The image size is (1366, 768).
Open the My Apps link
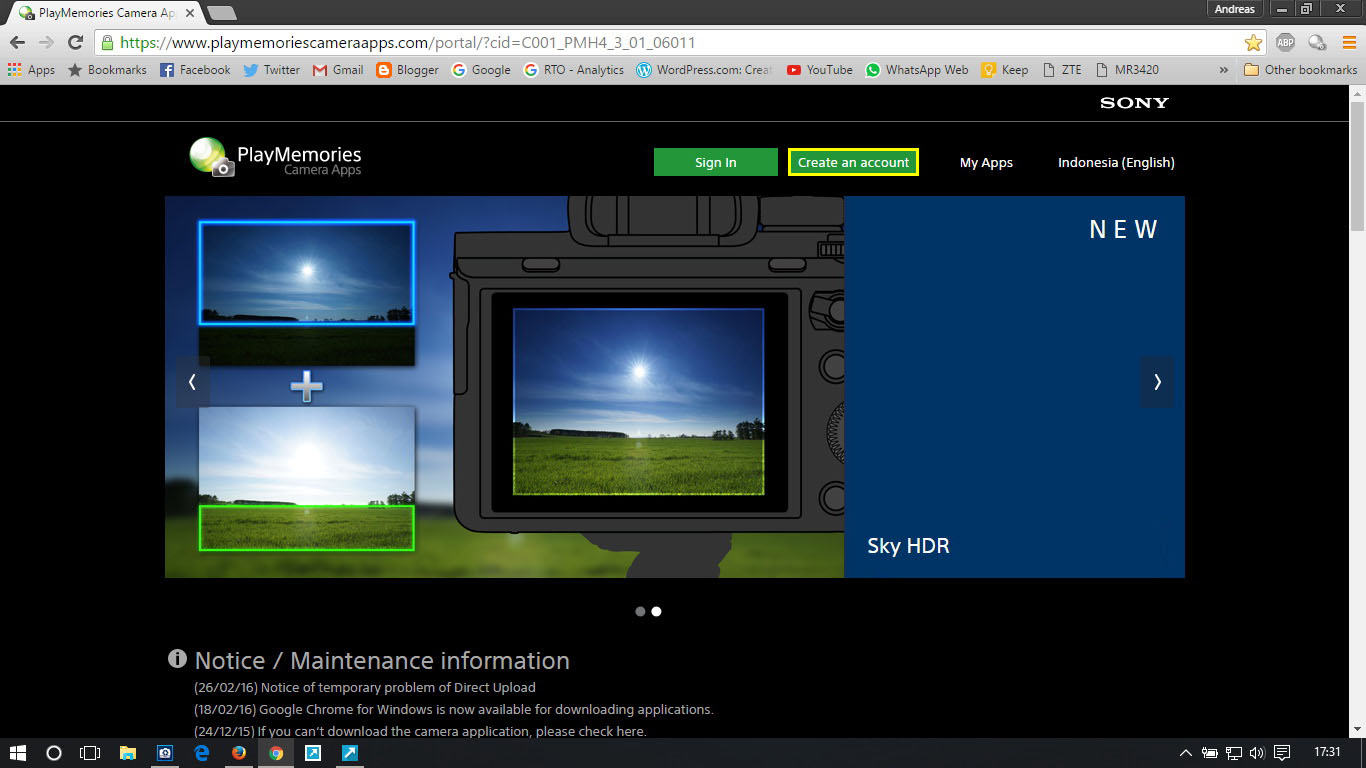point(986,162)
